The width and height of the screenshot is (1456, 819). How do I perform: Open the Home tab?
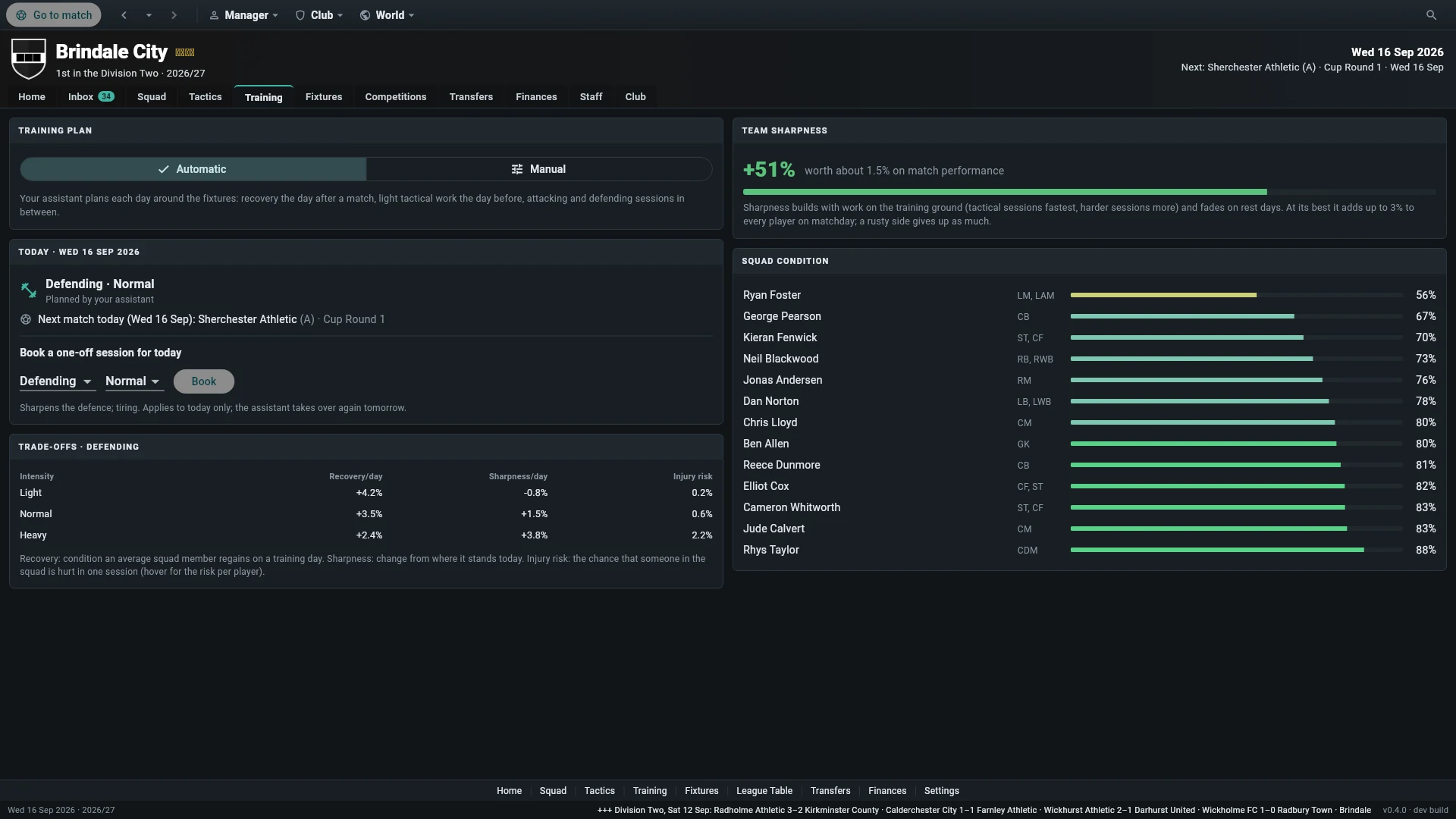click(x=32, y=97)
